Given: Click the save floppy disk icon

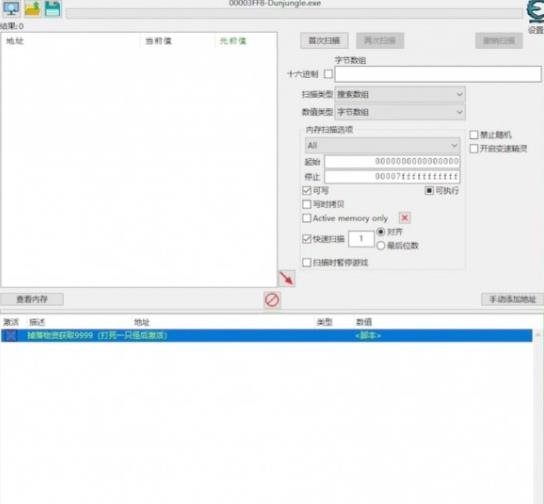Looking at the screenshot, I should pos(53,8).
